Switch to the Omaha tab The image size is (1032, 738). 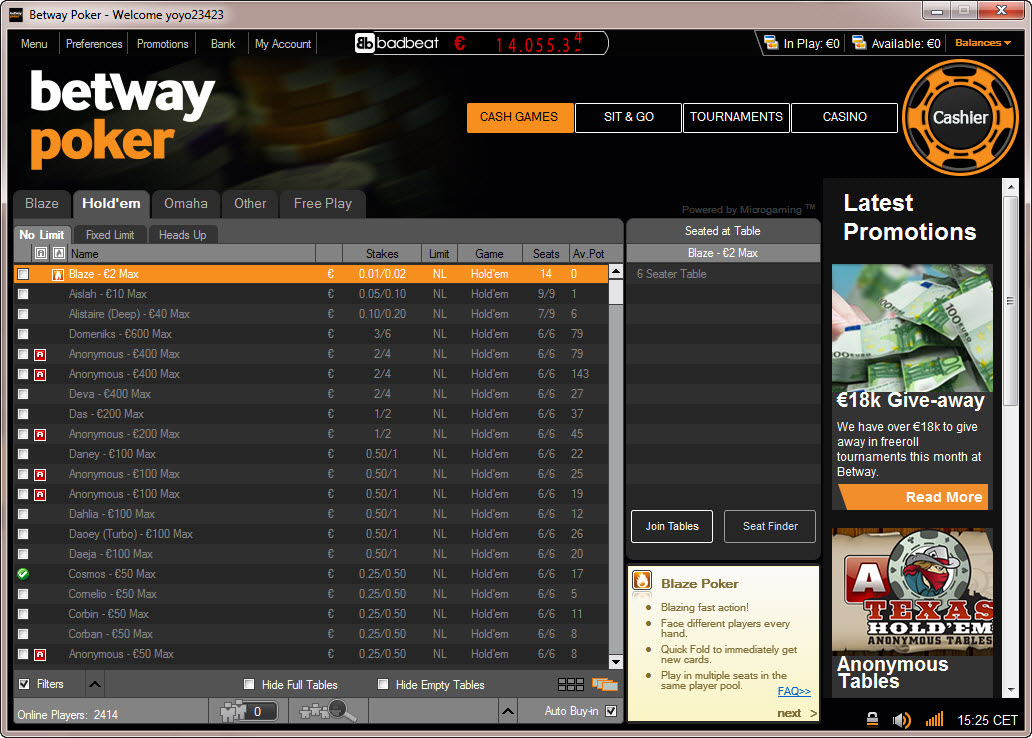tap(186, 204)
